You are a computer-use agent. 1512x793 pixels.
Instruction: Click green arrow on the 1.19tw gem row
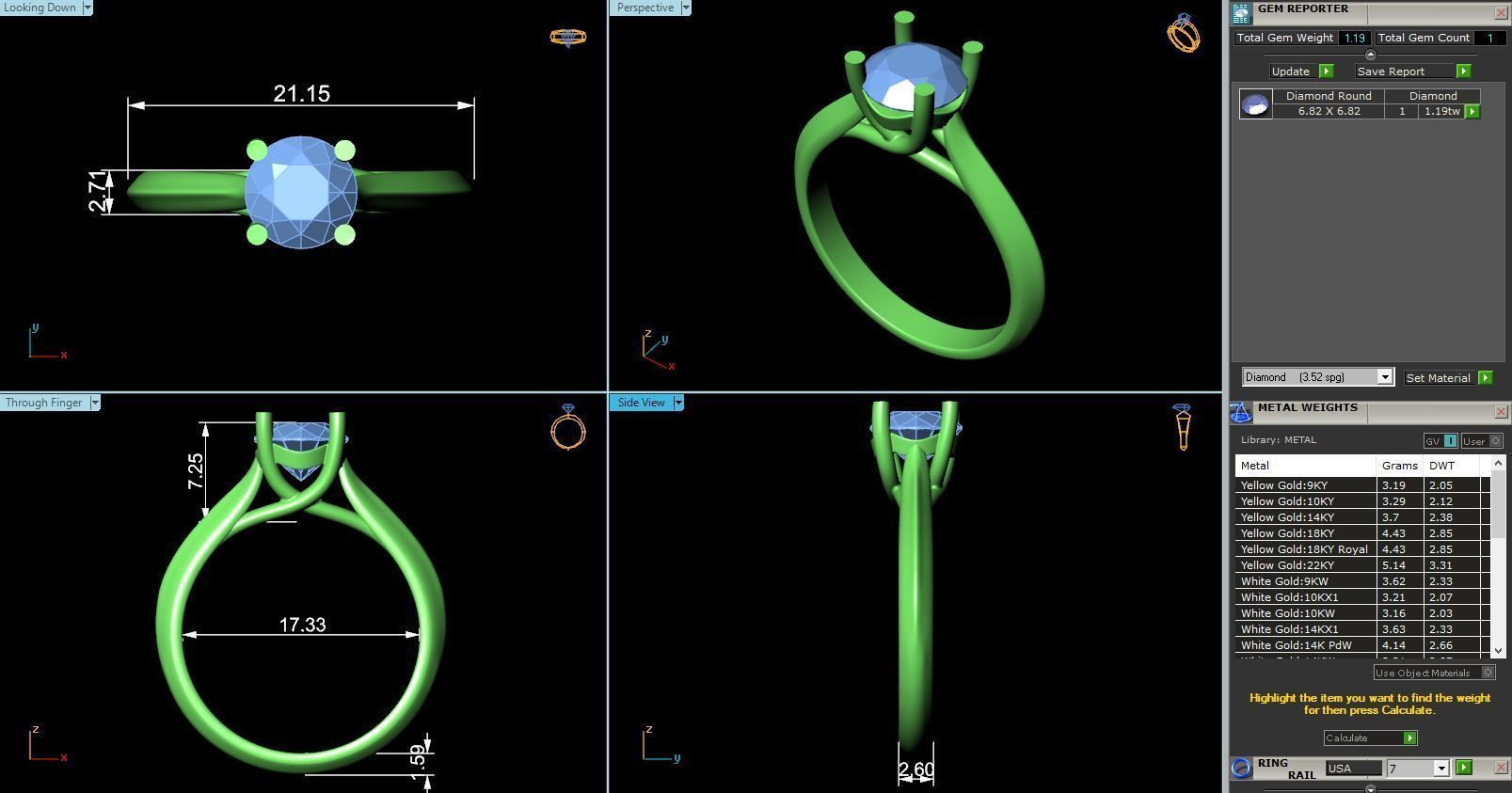pyautogui.click(x=1472, y=111)
